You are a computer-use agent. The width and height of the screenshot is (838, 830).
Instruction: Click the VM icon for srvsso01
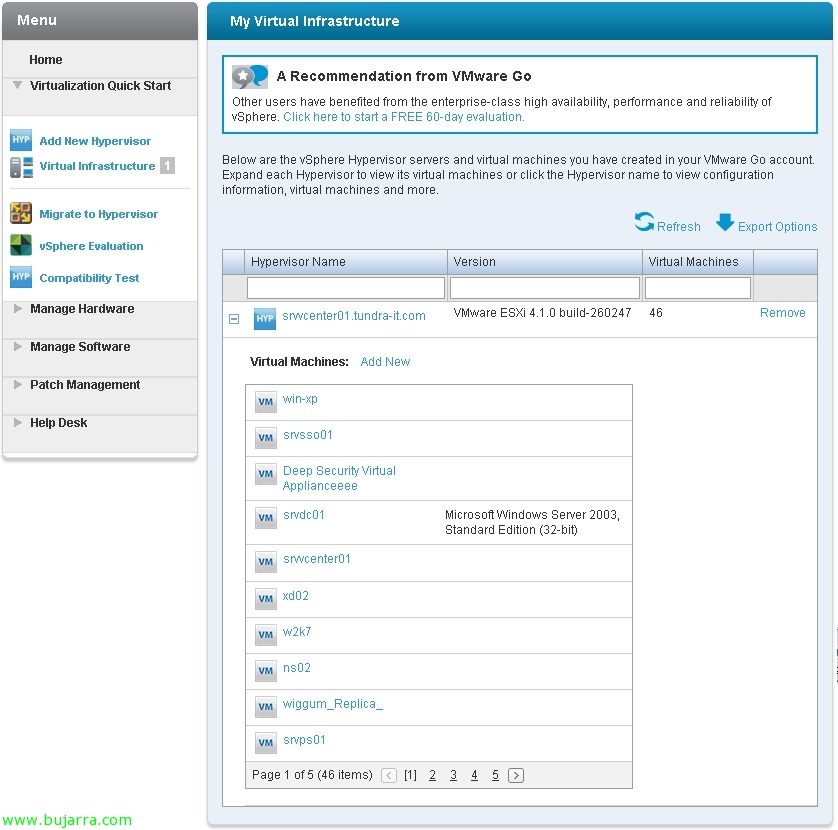click(266, 438)
